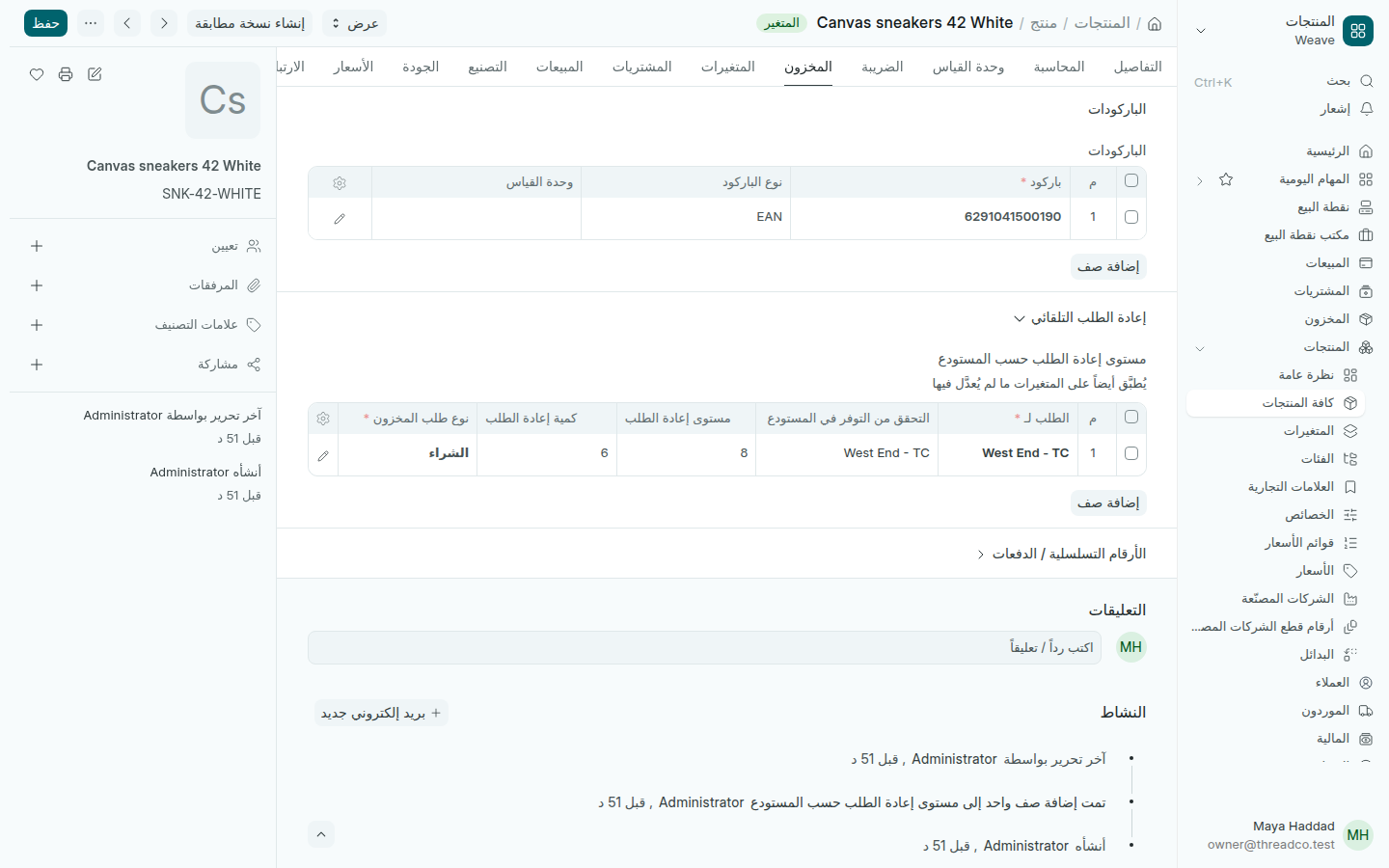Switch to the المحاسبة tab
This screenshot has height=868, width=1389.
pos(1059,67)
